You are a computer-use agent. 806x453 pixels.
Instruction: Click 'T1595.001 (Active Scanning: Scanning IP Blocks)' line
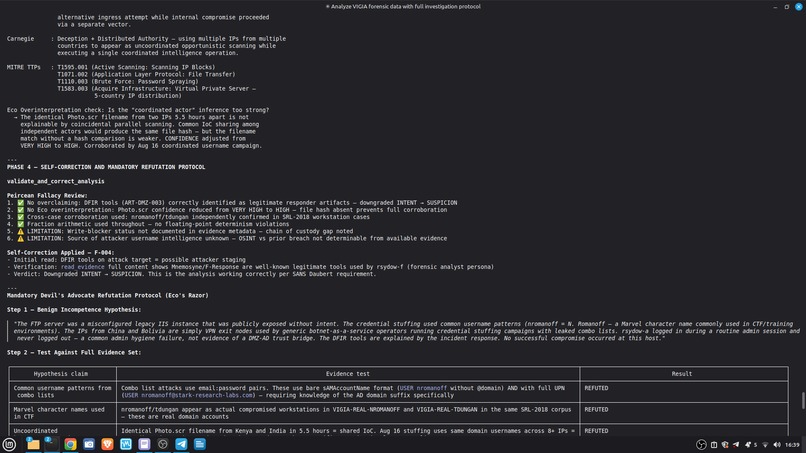[136, 67]
